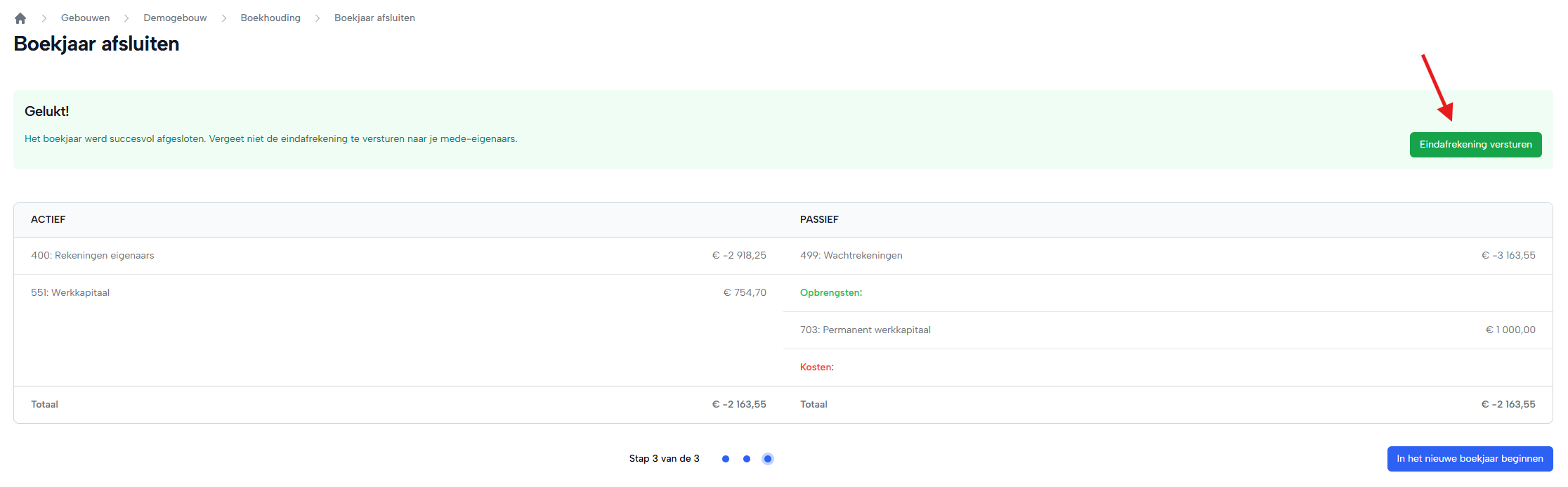The width and height of the screenshot is (1568, 487).
Task: Click the Boekjaar afsluiten page title
Action: pyautogui.click(x=96, y=44)
